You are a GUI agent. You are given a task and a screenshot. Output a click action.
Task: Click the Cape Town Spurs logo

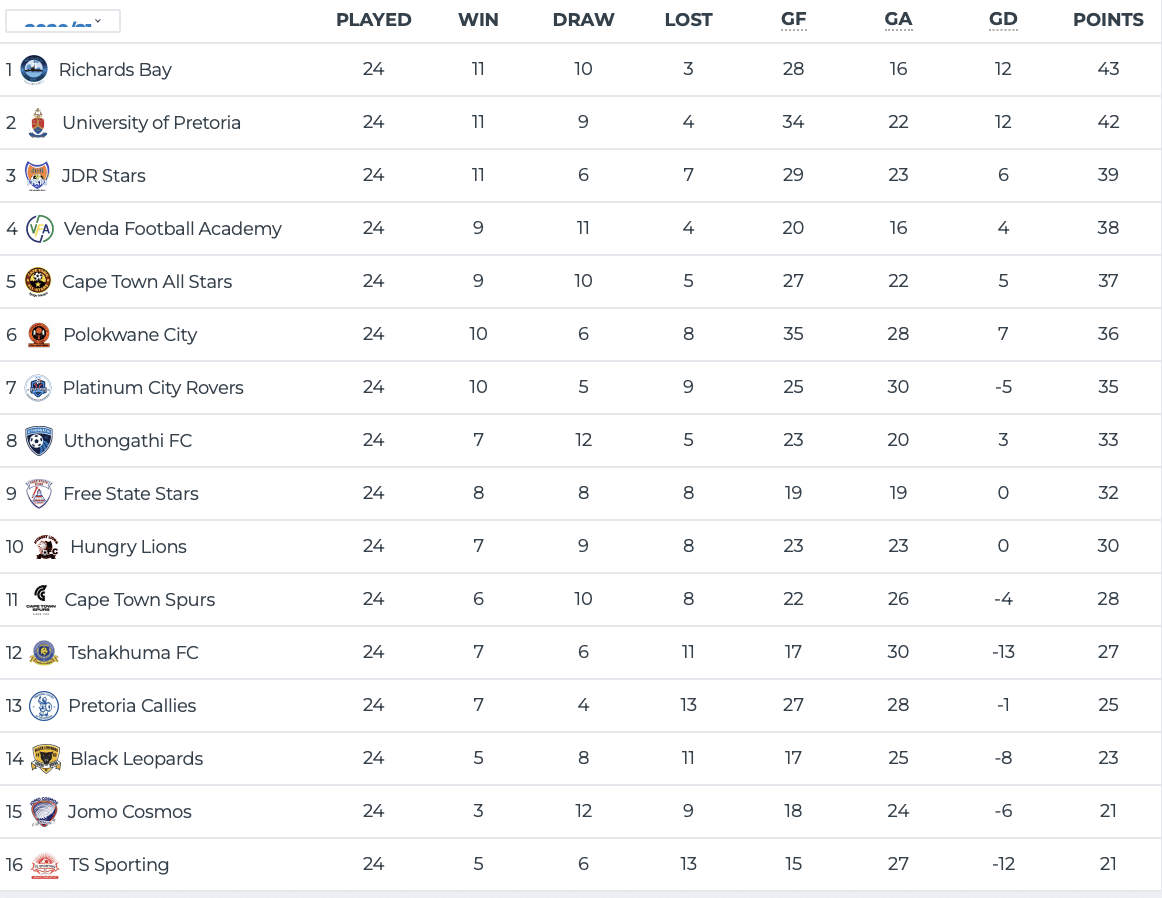coord(41,600)
